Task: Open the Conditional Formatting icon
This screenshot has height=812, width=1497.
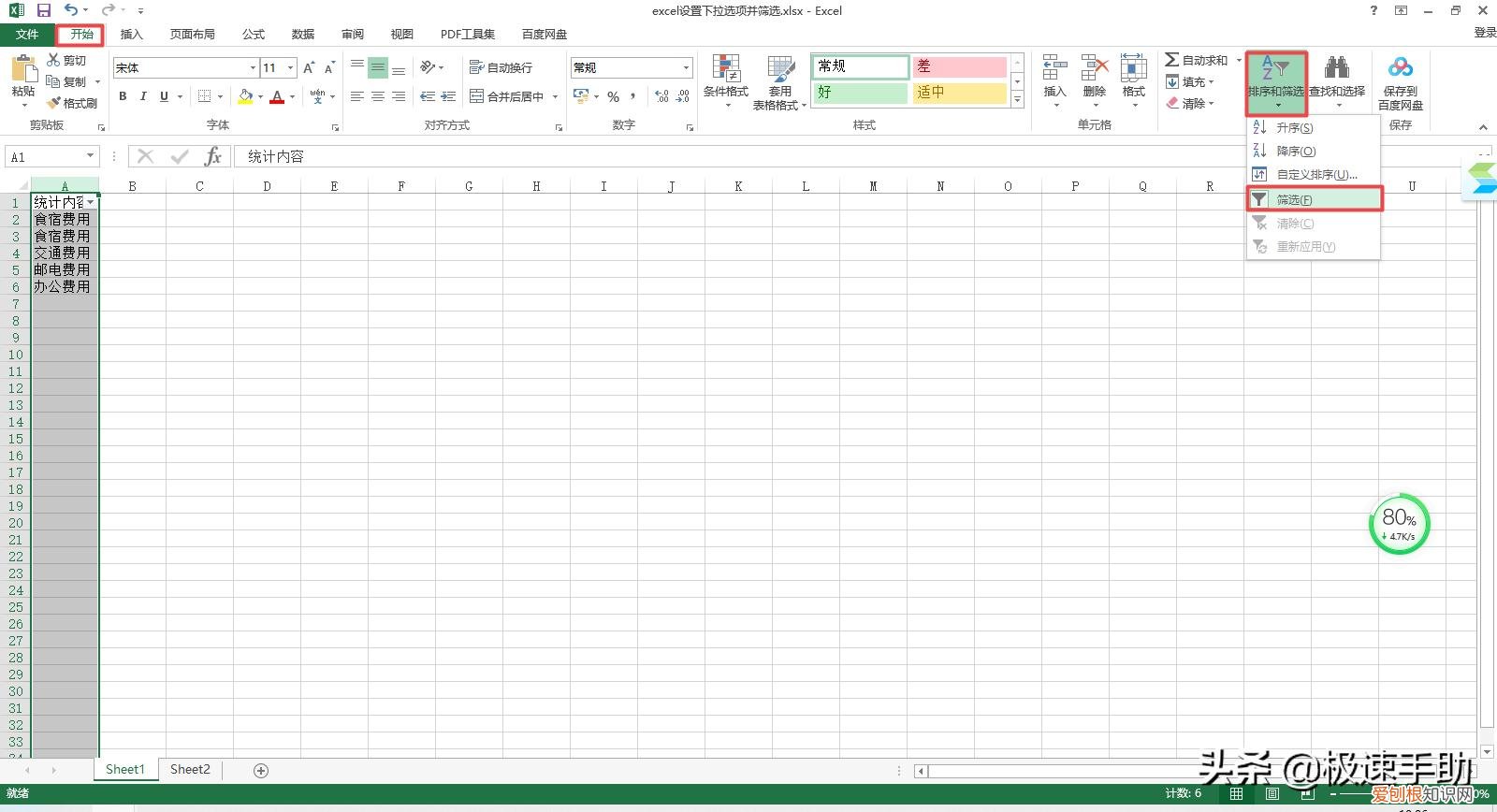Action: pos(726,69)
